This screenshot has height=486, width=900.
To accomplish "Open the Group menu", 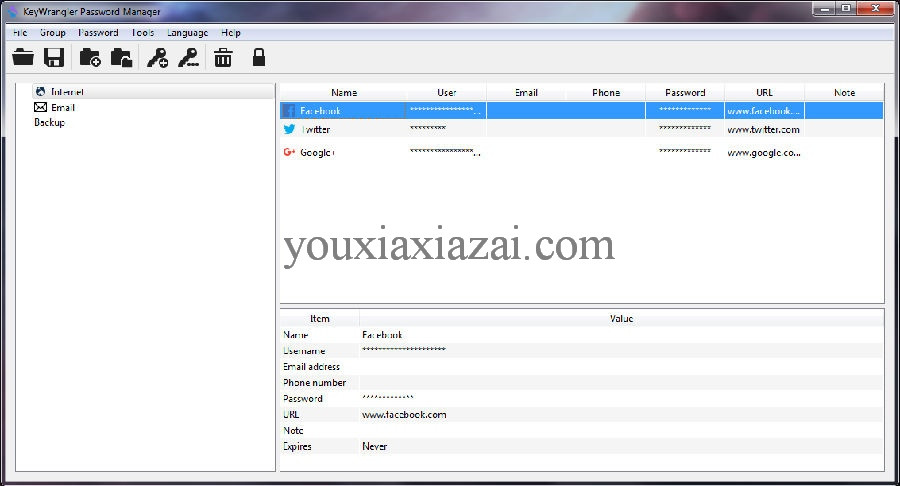I will (53, 33).
